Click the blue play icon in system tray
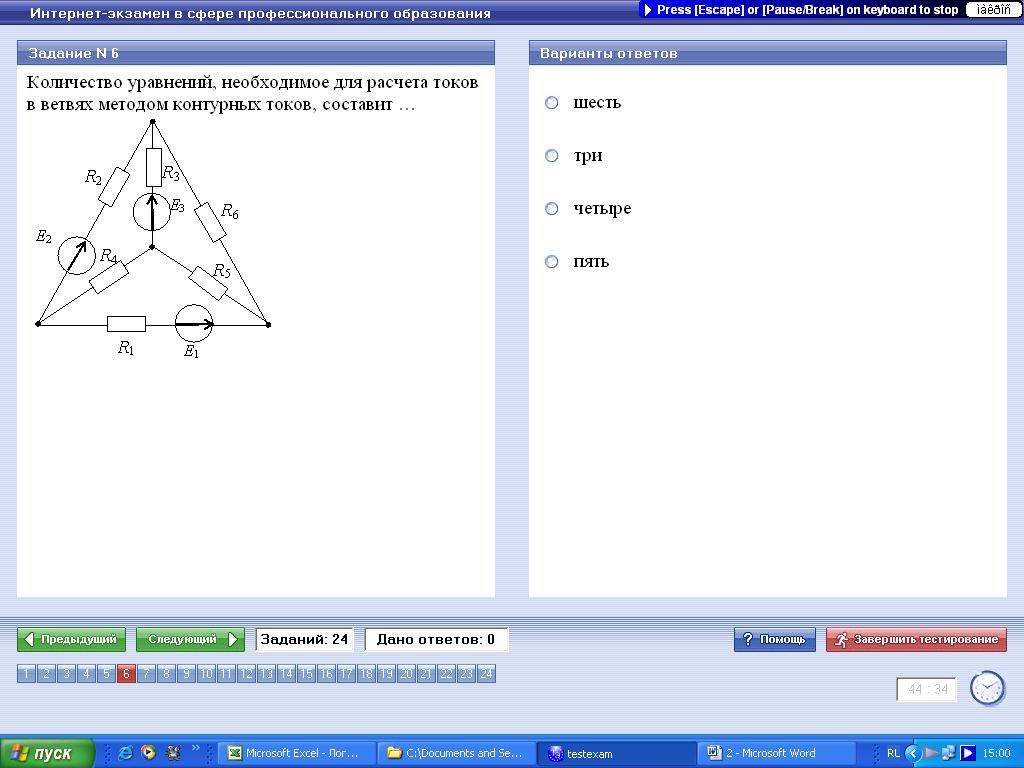The height and width of the screenshot is (768, 1024). coord(968,753)
